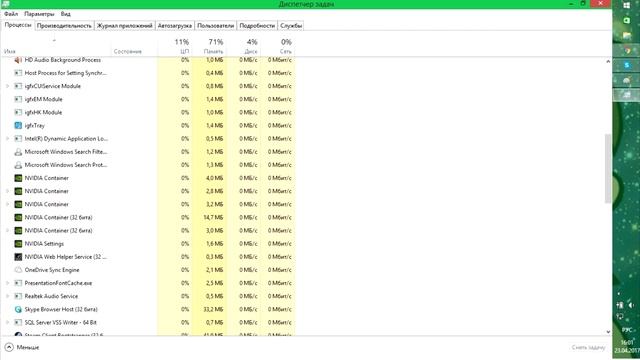Image resolution: width=640 pixels, height=360 pixels.
Task: Sort by the ЦП column header
Action: (174, 46)
